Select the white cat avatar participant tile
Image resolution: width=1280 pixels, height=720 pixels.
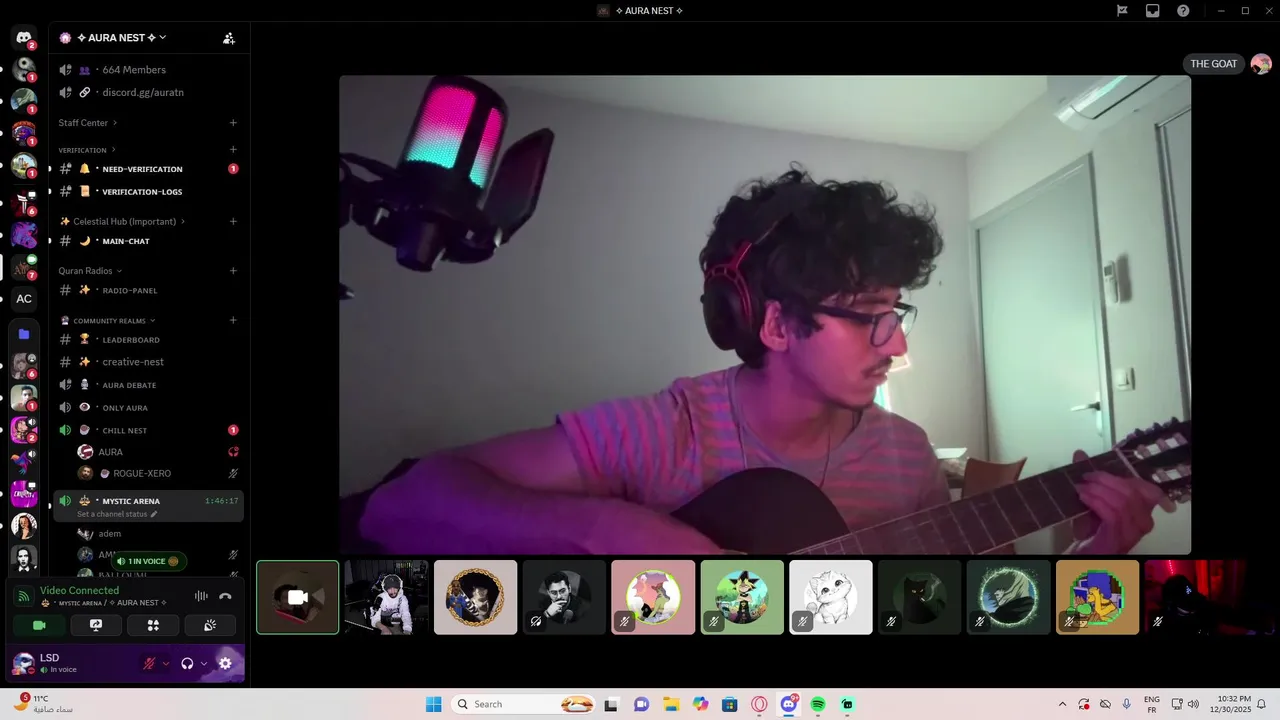coord(831,597)
